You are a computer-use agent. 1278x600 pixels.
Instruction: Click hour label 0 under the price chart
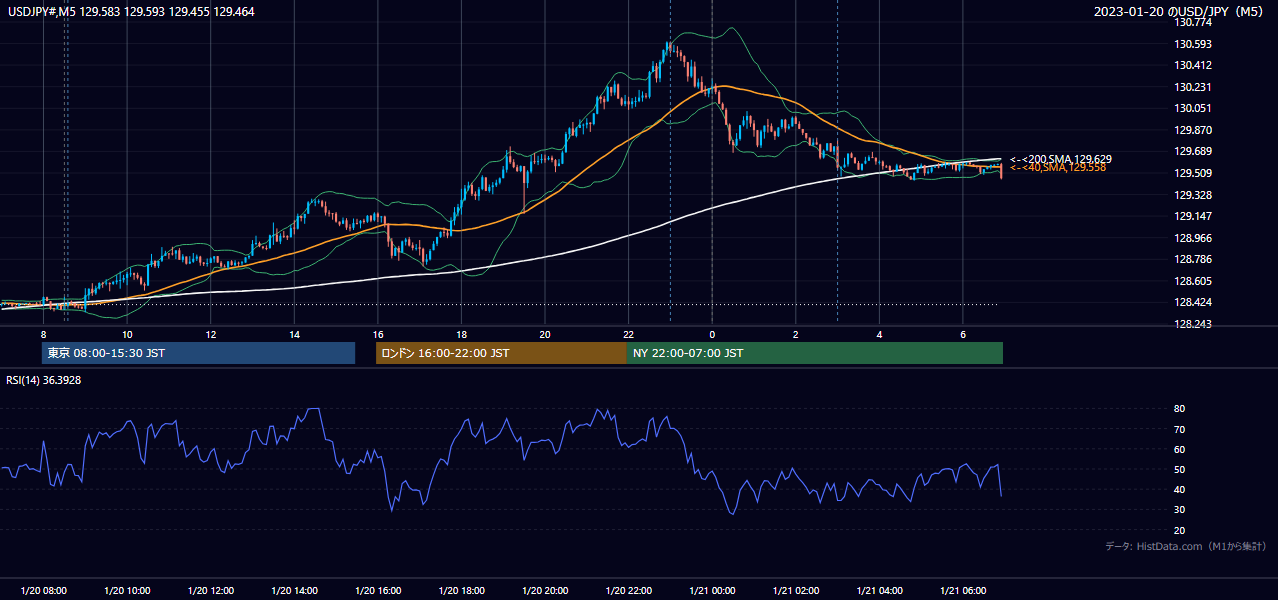coord(712,334)
